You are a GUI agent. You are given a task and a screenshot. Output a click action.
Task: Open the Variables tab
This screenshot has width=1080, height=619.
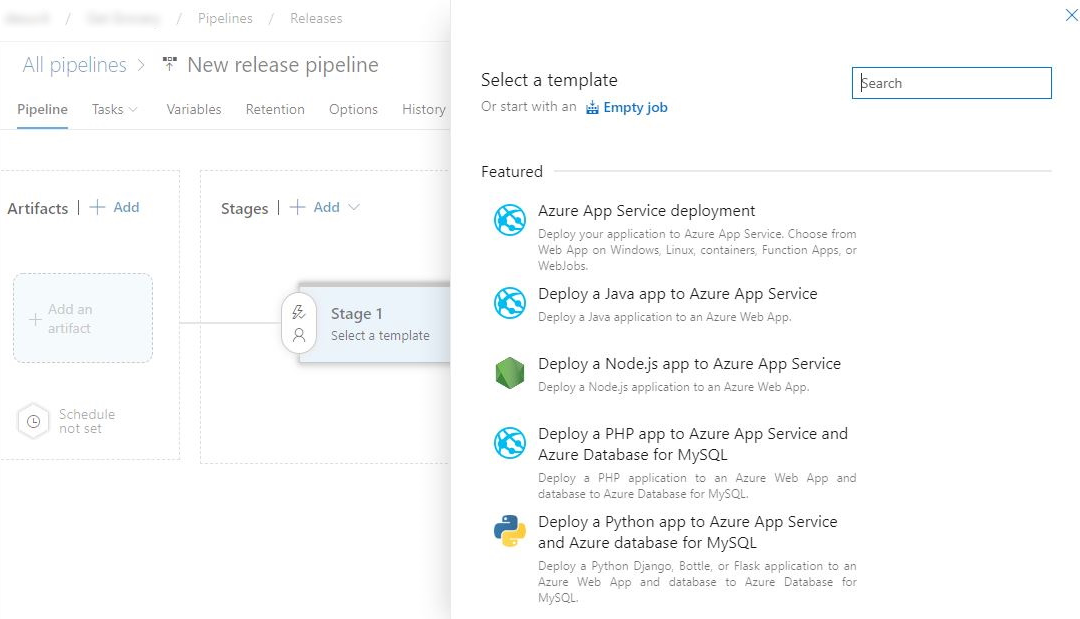[x=194, y=109]
